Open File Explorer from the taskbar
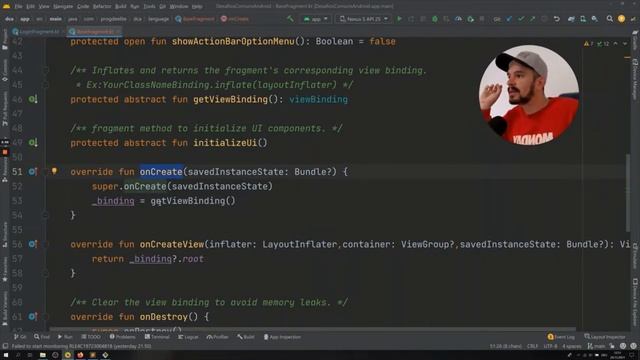Screen dimensions: 640x360 (x=42, y=355)
